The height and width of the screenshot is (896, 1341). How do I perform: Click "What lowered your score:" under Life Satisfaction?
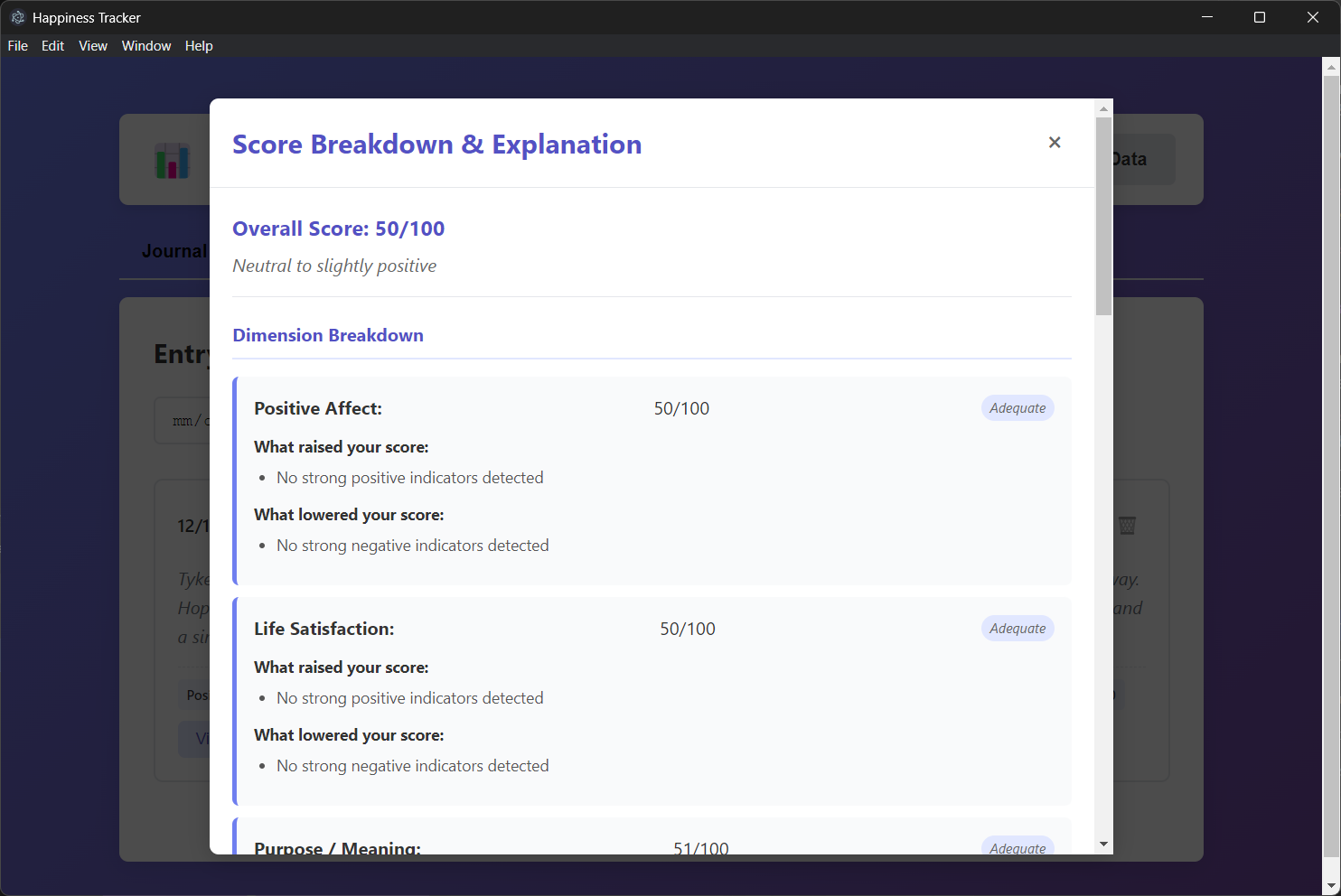pyautogui.click(x=349, y=735)
